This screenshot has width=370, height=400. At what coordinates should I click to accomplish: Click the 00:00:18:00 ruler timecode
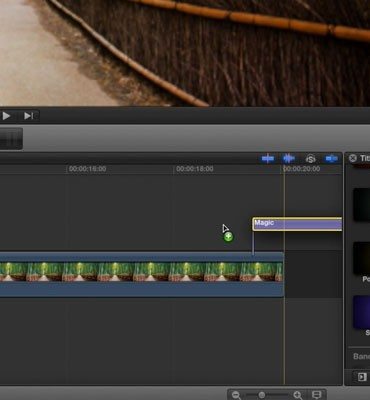(195, 169)
